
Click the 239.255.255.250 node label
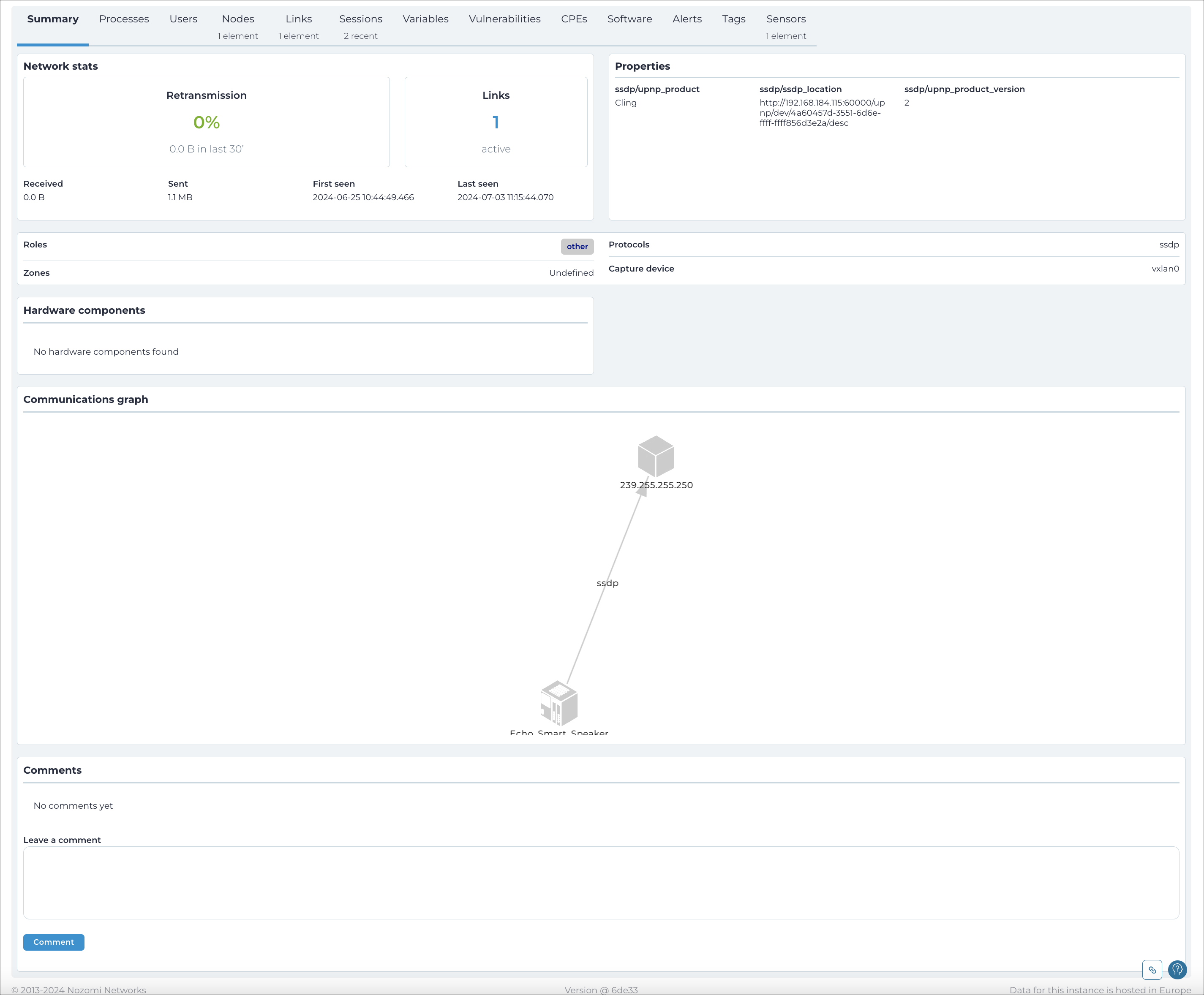(656, 485)
